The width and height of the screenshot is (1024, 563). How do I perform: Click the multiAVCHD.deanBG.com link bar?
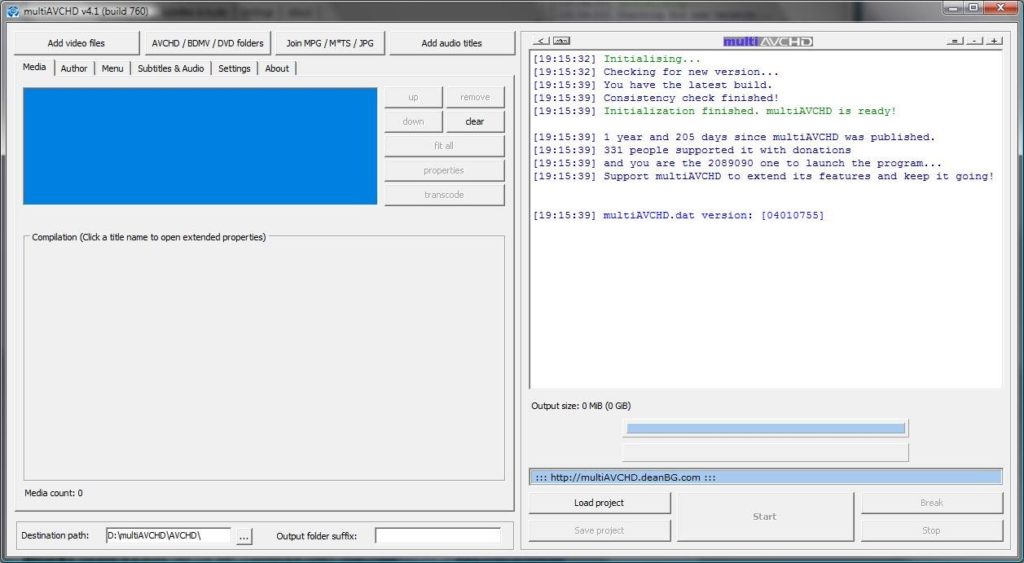[765, 477]
